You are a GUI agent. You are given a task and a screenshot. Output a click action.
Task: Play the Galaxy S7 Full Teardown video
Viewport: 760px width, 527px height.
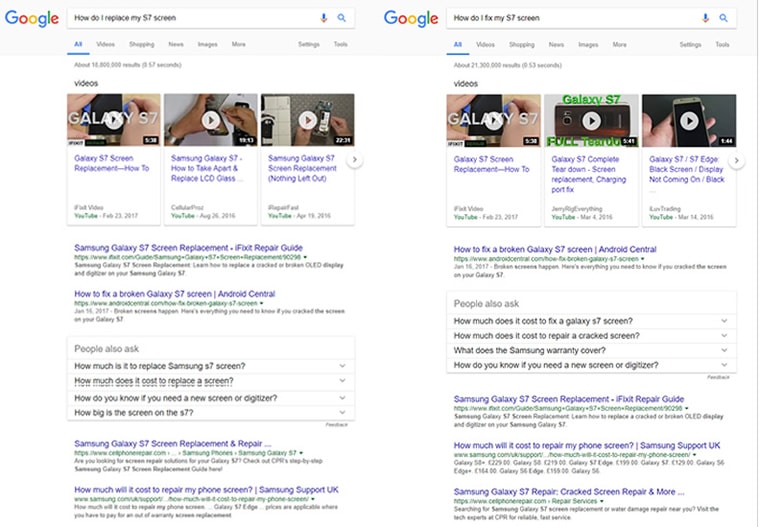591,121
